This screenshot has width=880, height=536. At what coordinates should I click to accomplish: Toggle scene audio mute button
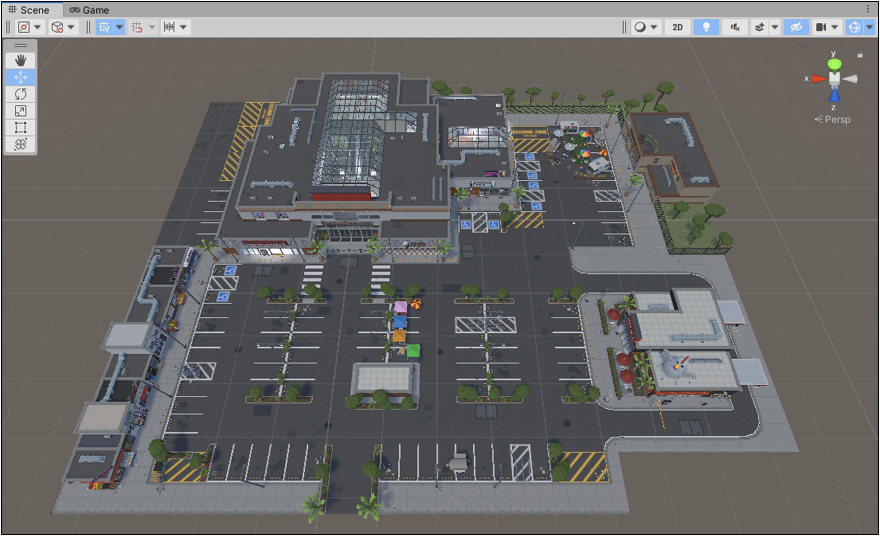(736, 27)
